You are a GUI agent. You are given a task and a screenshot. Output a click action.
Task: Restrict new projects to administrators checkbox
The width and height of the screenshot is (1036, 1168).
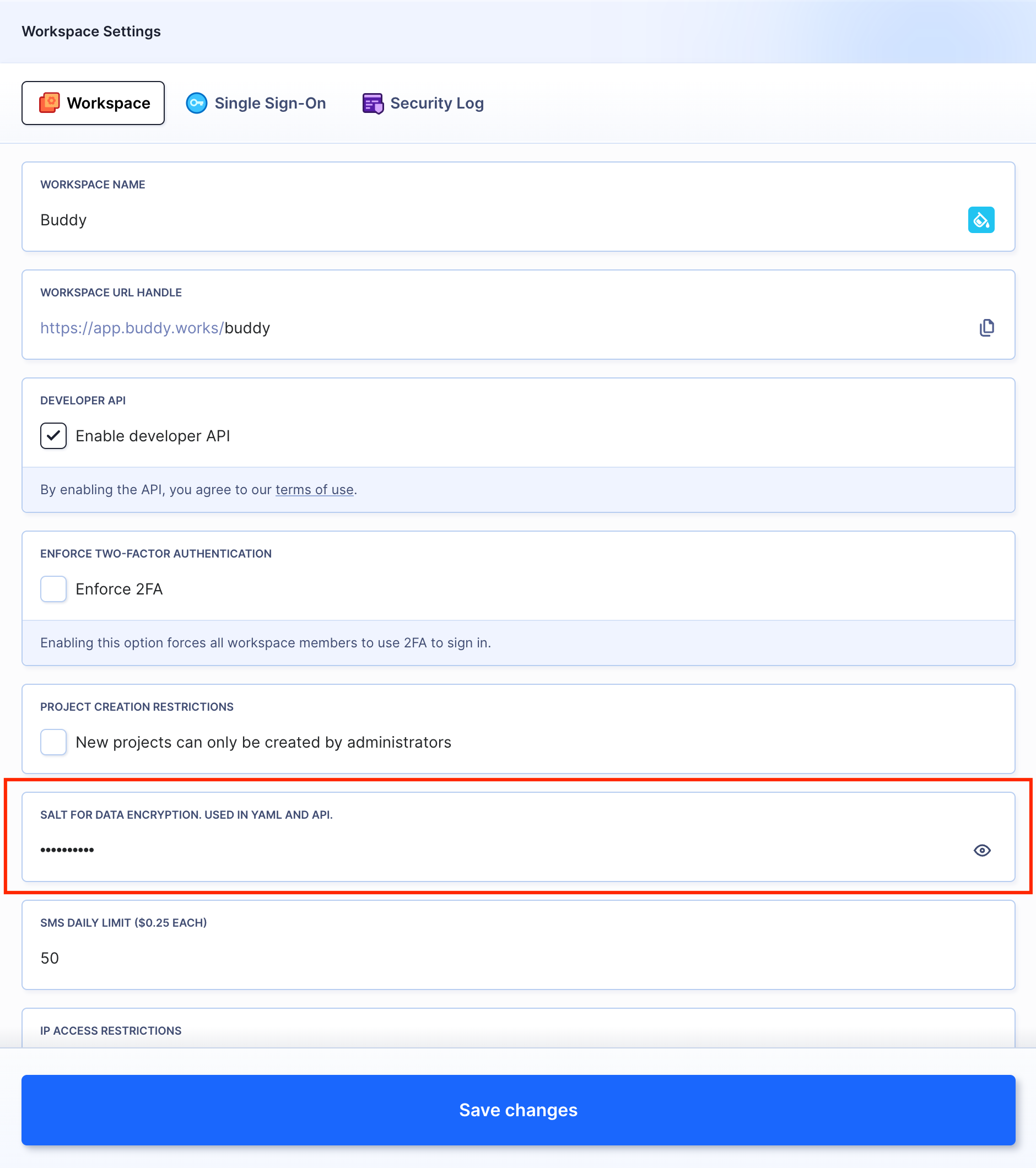(x=53, y=742)
